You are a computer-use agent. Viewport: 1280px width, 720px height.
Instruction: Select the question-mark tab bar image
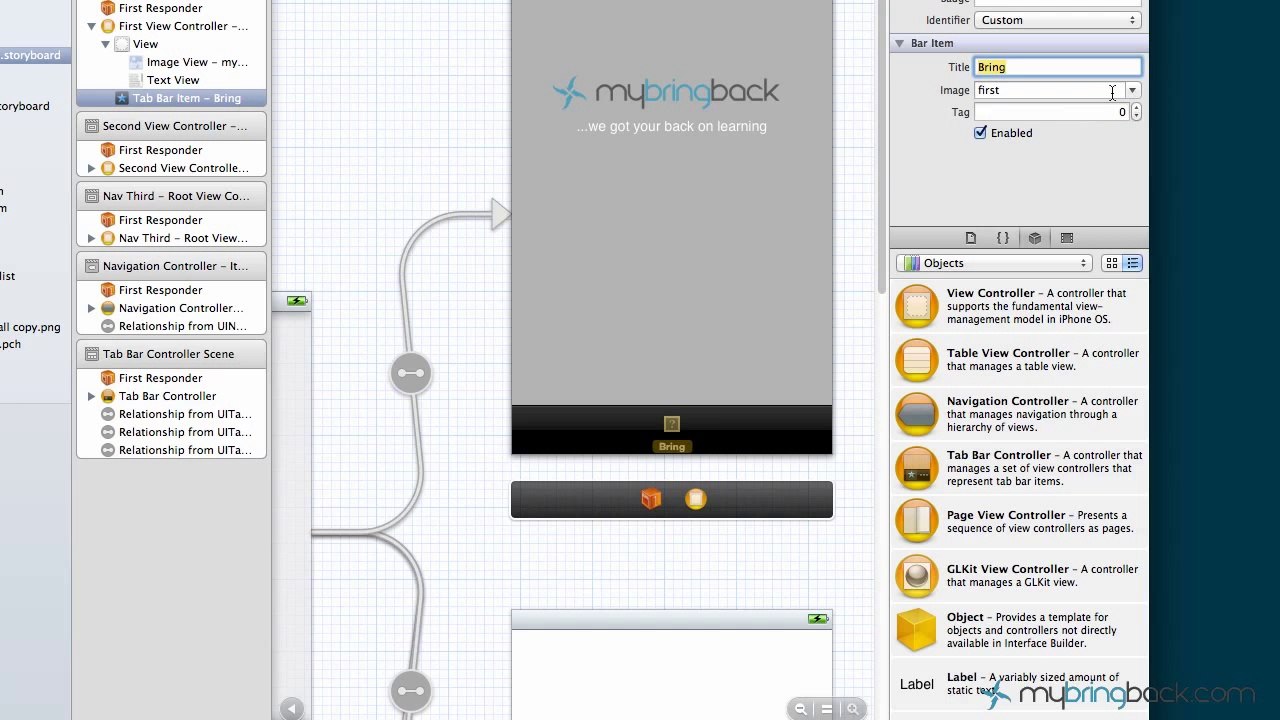pyautogui.click(x=672, y=424)
